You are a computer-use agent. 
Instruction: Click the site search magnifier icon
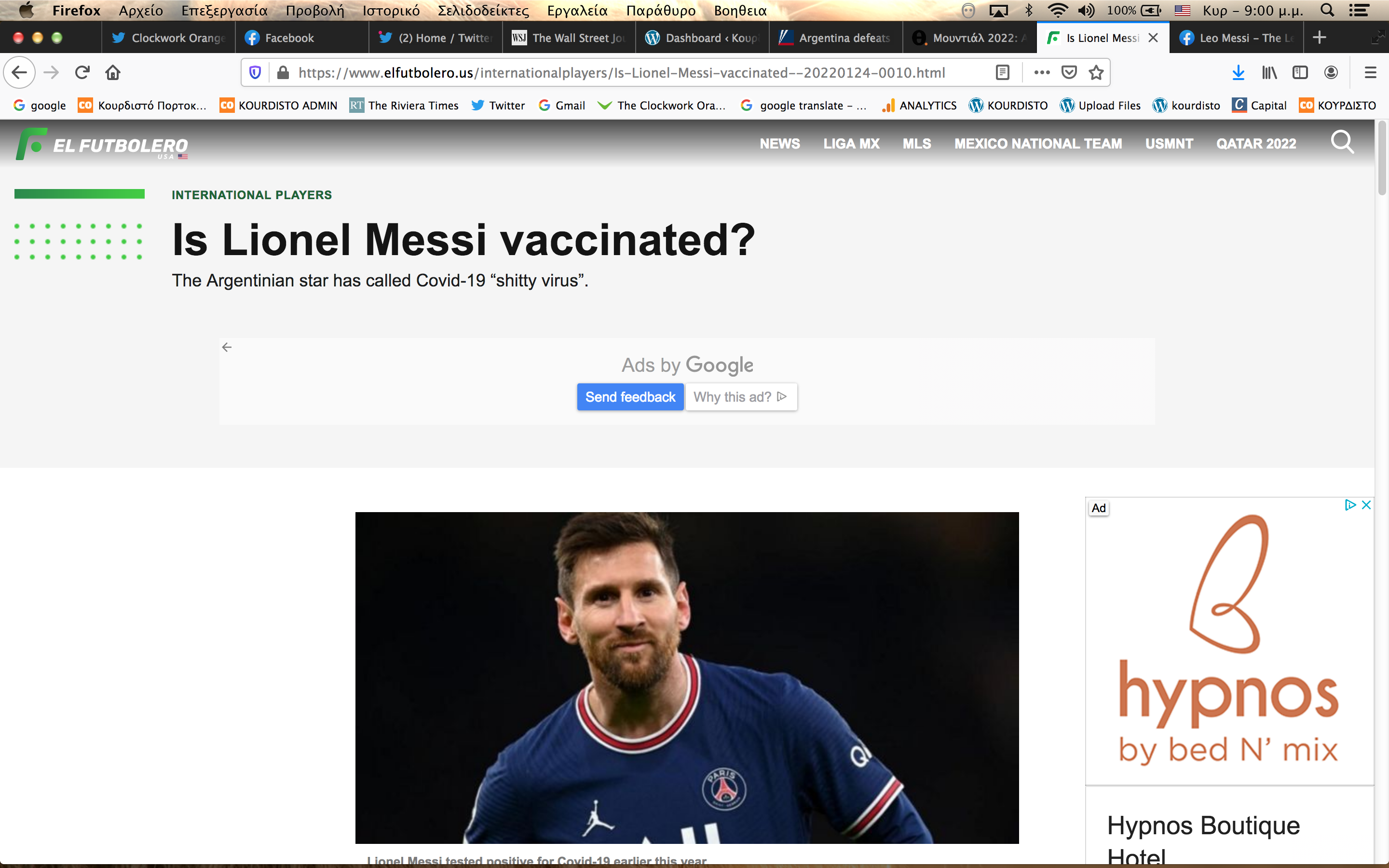click(1342, 142)
